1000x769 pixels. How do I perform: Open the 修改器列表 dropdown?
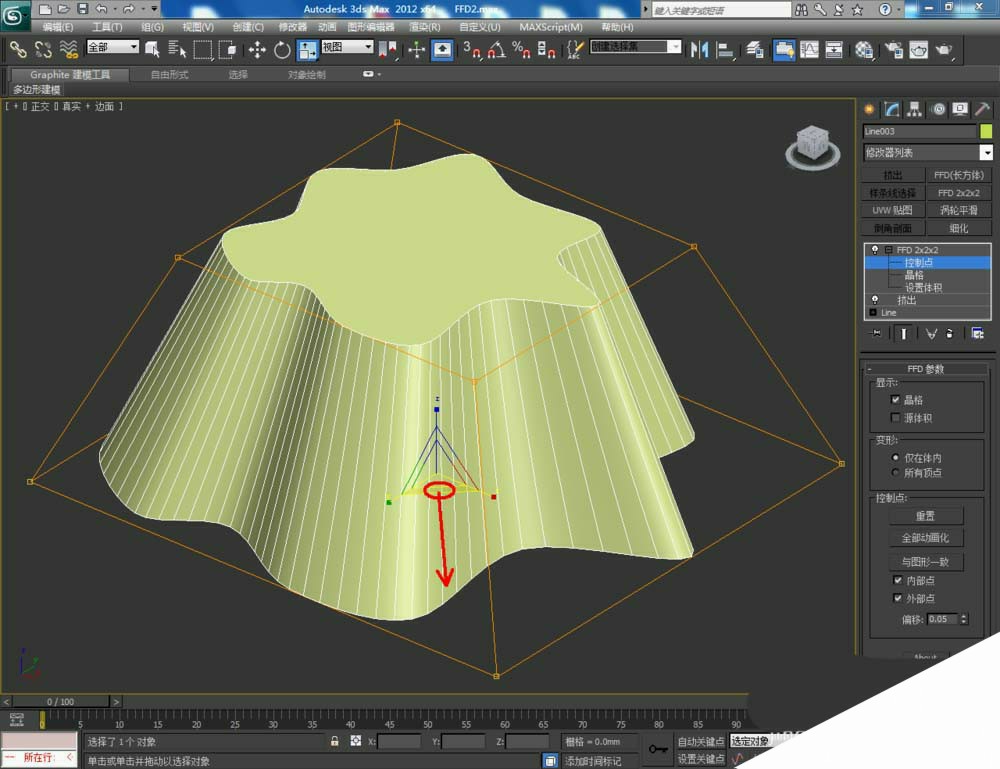(x=985, y=151)
